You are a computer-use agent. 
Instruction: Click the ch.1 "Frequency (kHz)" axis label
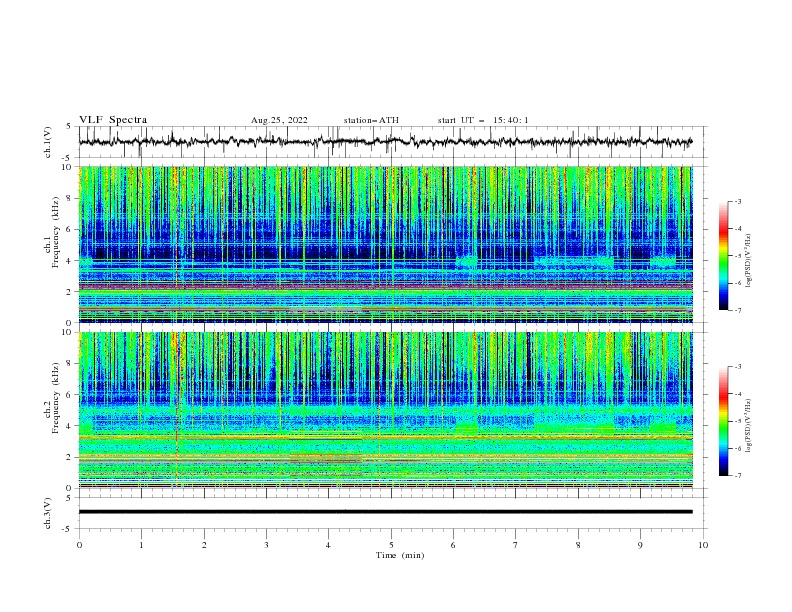coord(56,233)
